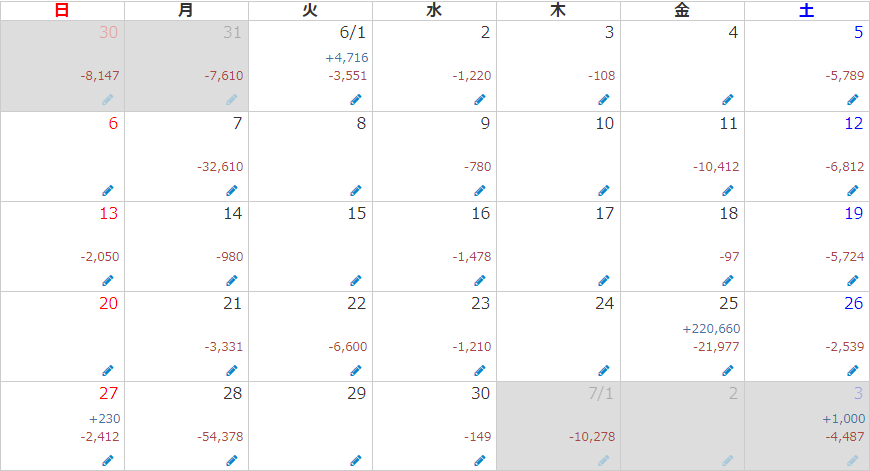This screenshot has width=870, height=471.
Task: Select the -32,610 expense entry
Action: coord(220,166)
